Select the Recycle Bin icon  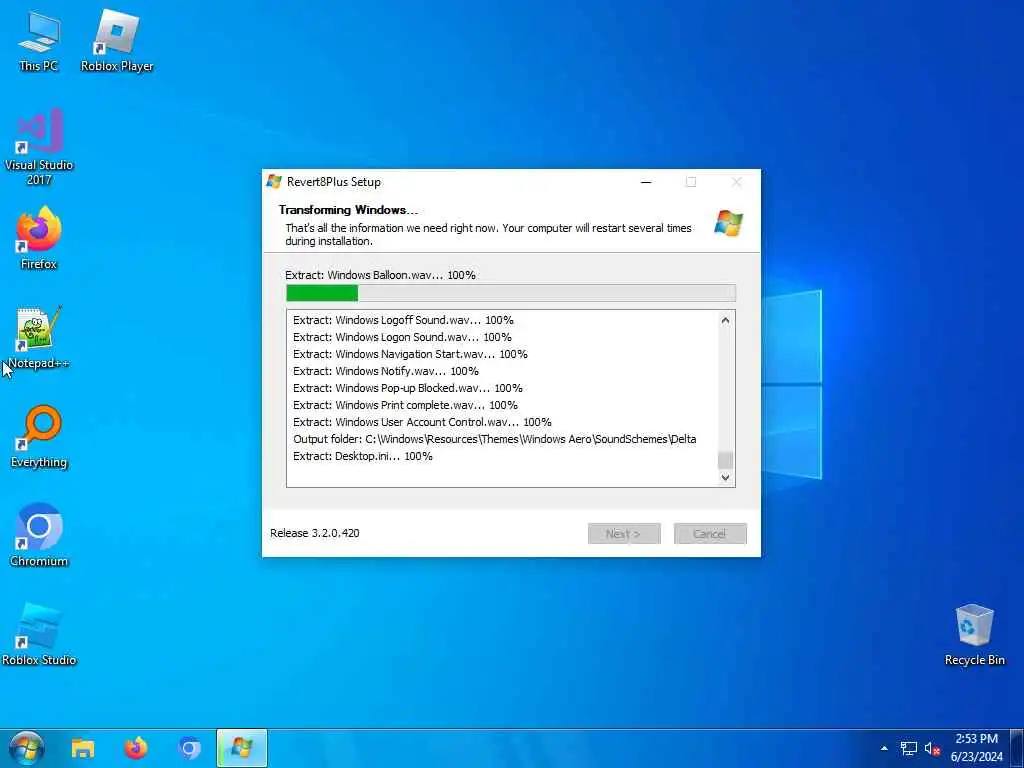click(x=974, y=635)
